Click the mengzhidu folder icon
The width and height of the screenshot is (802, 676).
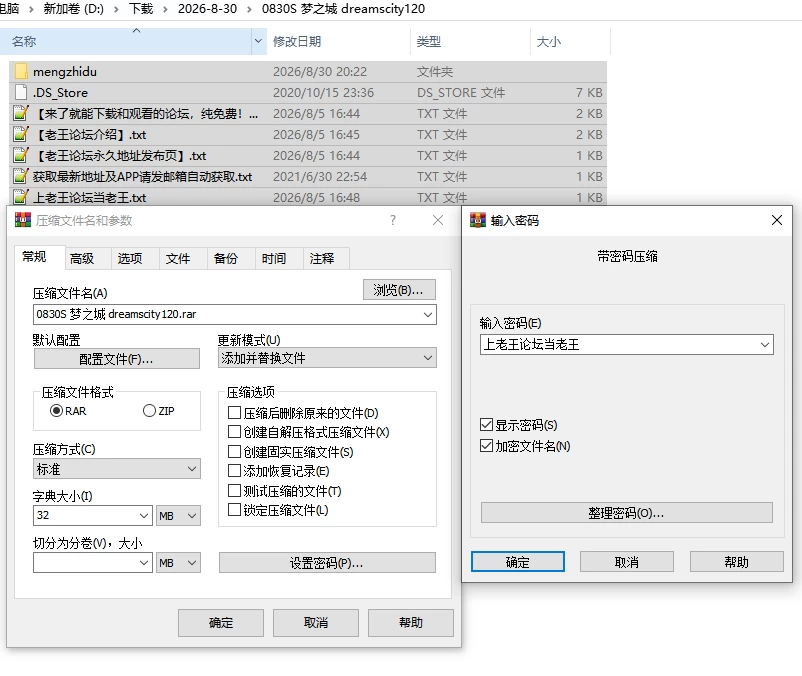(21, 72)
